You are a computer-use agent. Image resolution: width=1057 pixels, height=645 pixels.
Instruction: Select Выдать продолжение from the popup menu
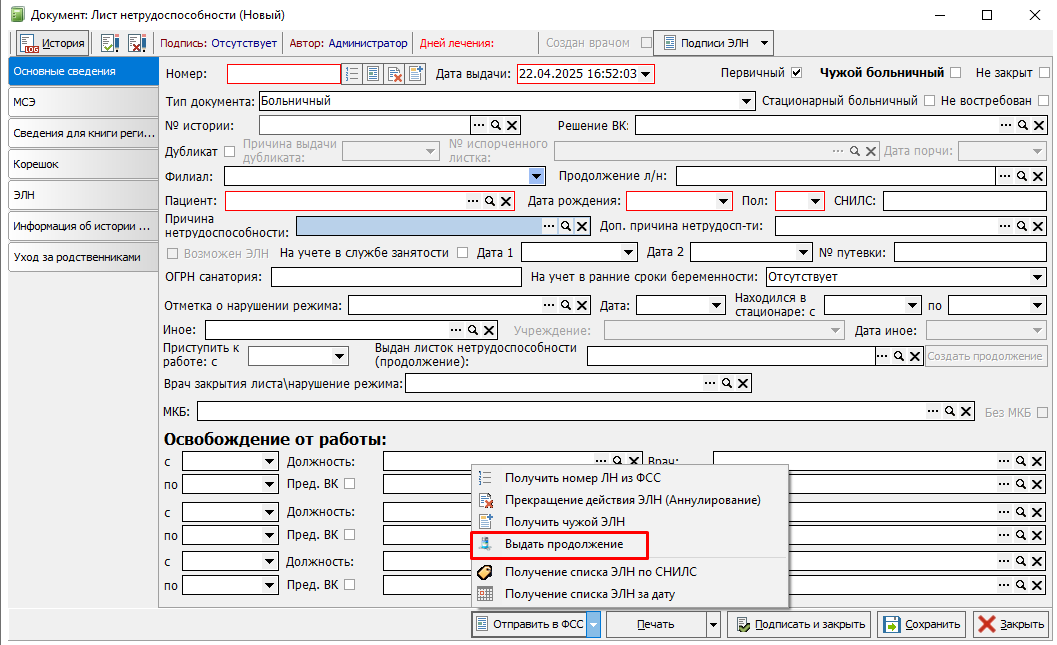pyautogui.click(x=564, y=544)
